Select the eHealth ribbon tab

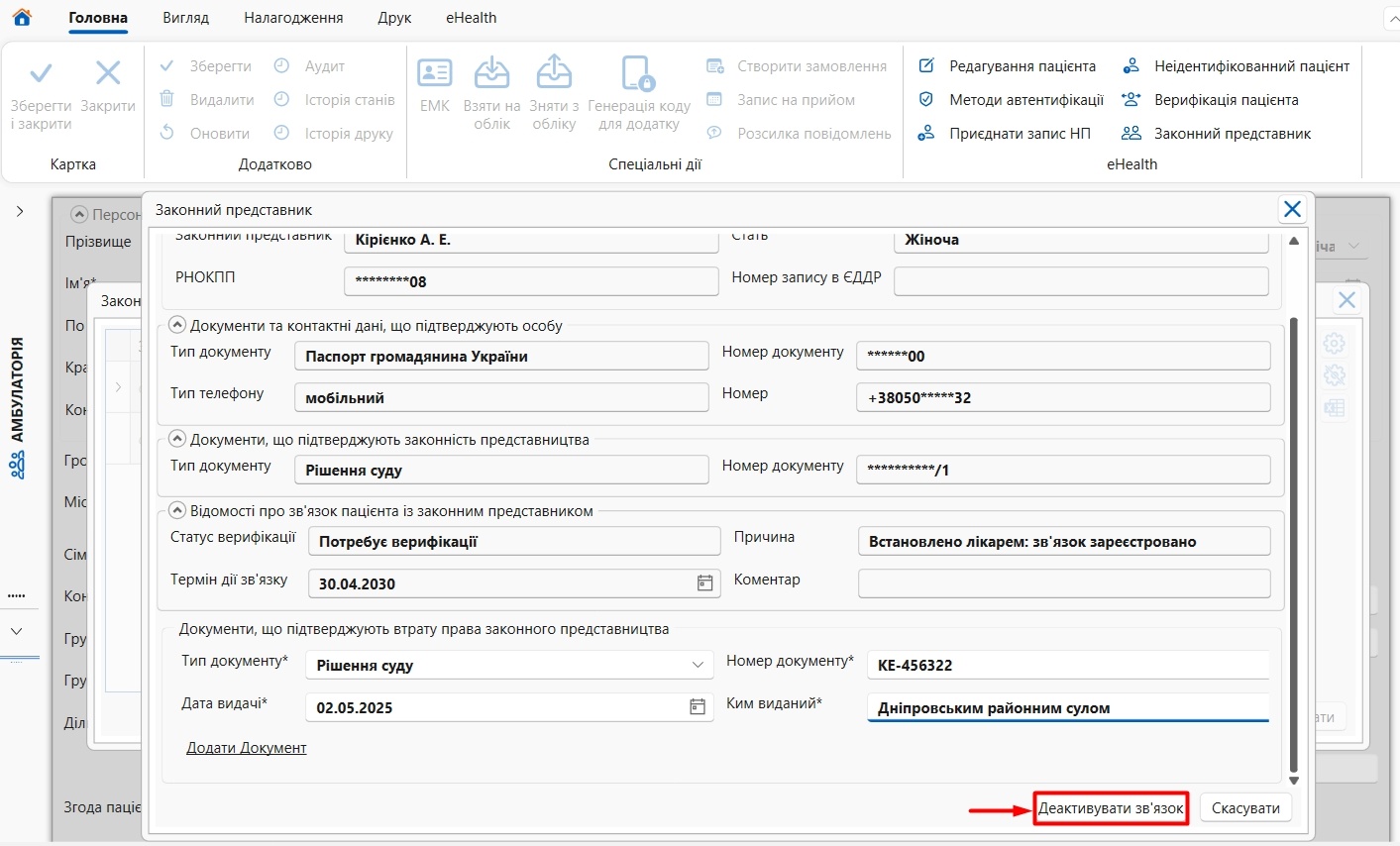click(472, 18)
